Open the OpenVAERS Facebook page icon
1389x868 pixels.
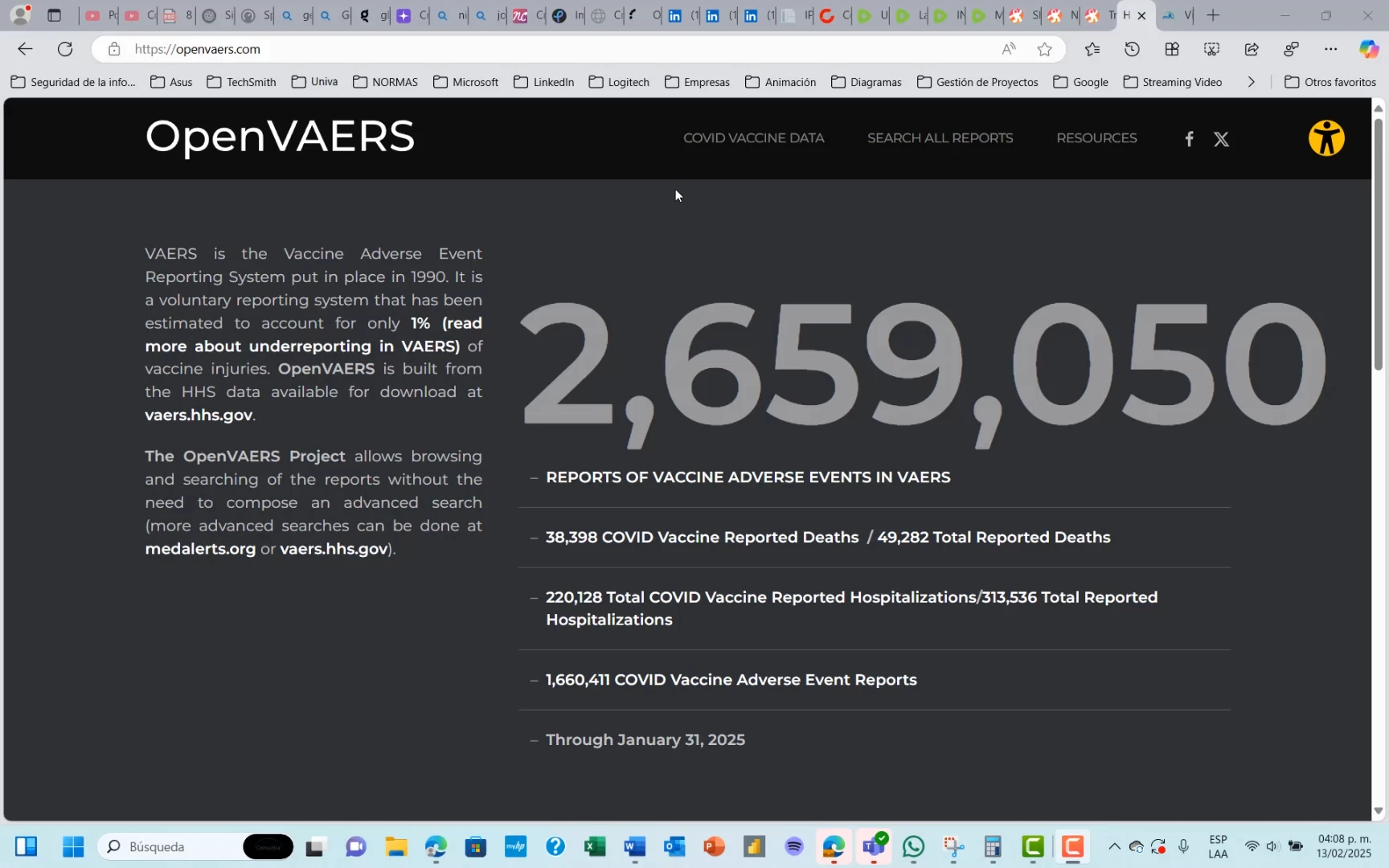1189,139
